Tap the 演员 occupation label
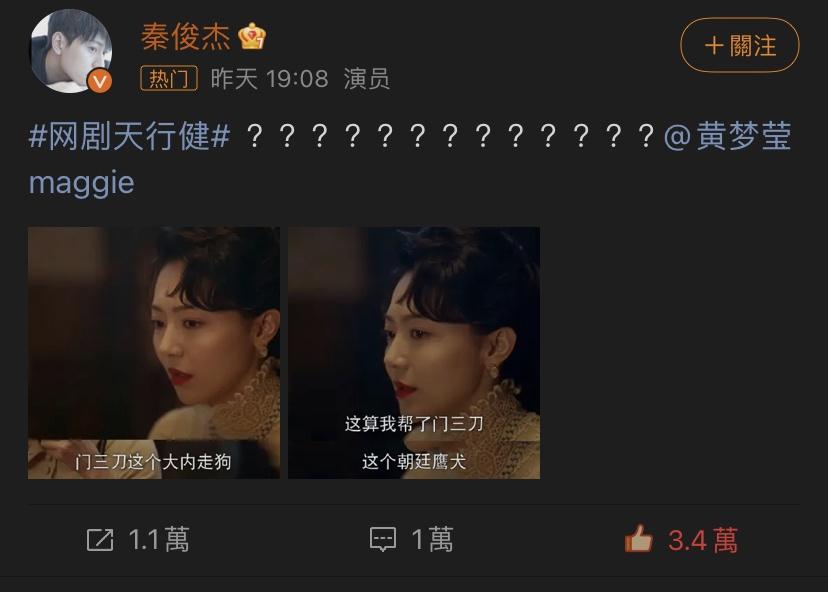This screenshot has width=828, height=592. point(366,79)
